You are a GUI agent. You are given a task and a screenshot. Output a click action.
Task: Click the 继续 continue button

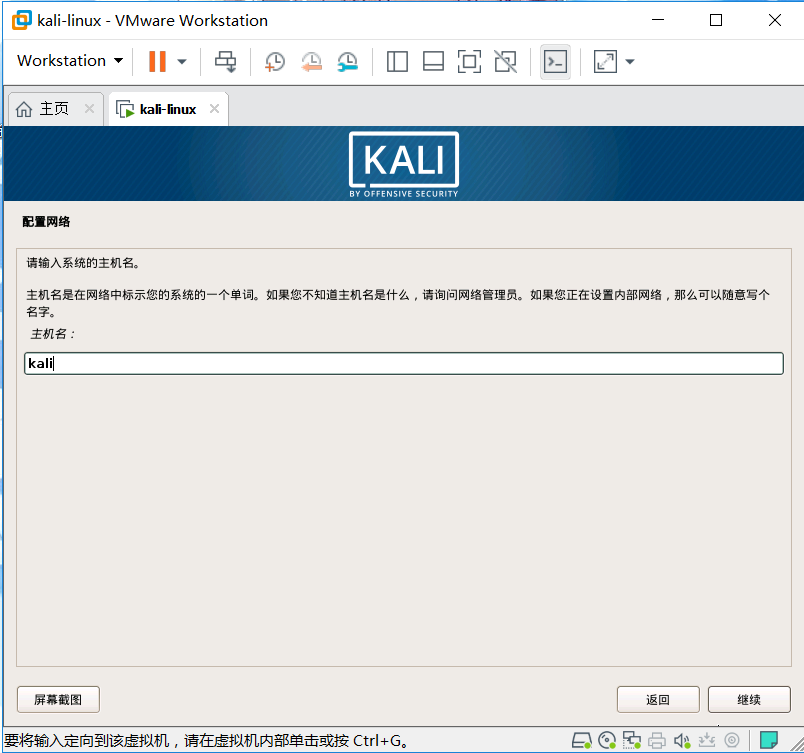pos(749,700)
